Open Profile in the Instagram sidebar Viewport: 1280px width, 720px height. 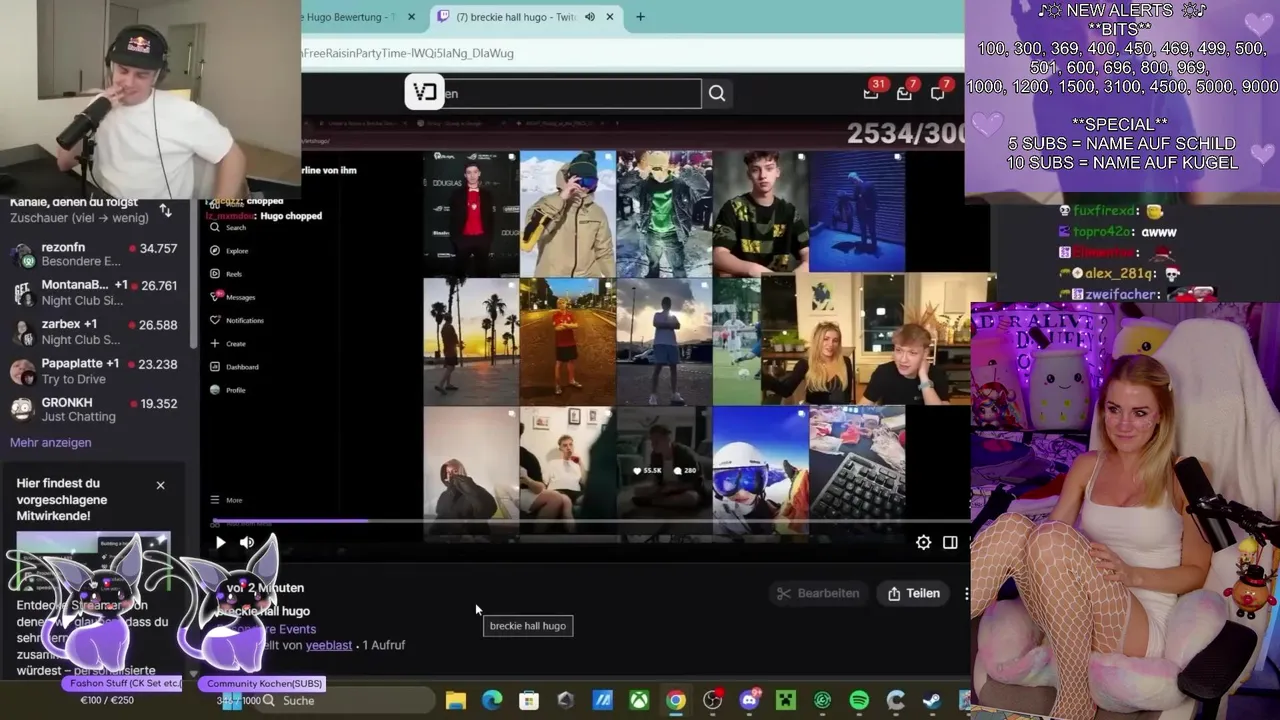pos(228,390)
